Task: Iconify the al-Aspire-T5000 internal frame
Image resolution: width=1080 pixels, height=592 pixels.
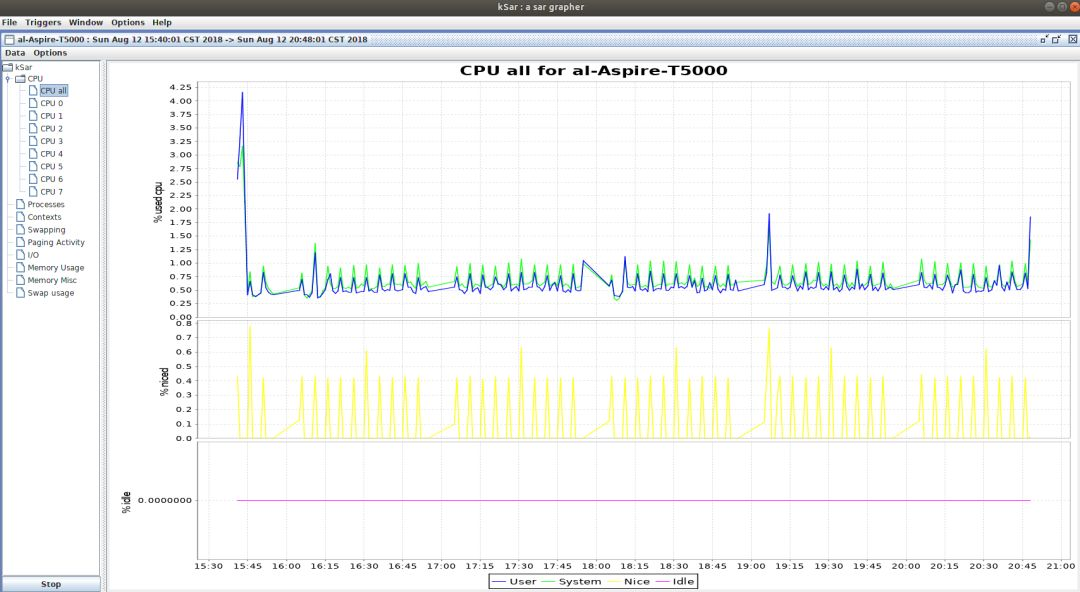Action: 1044,39
